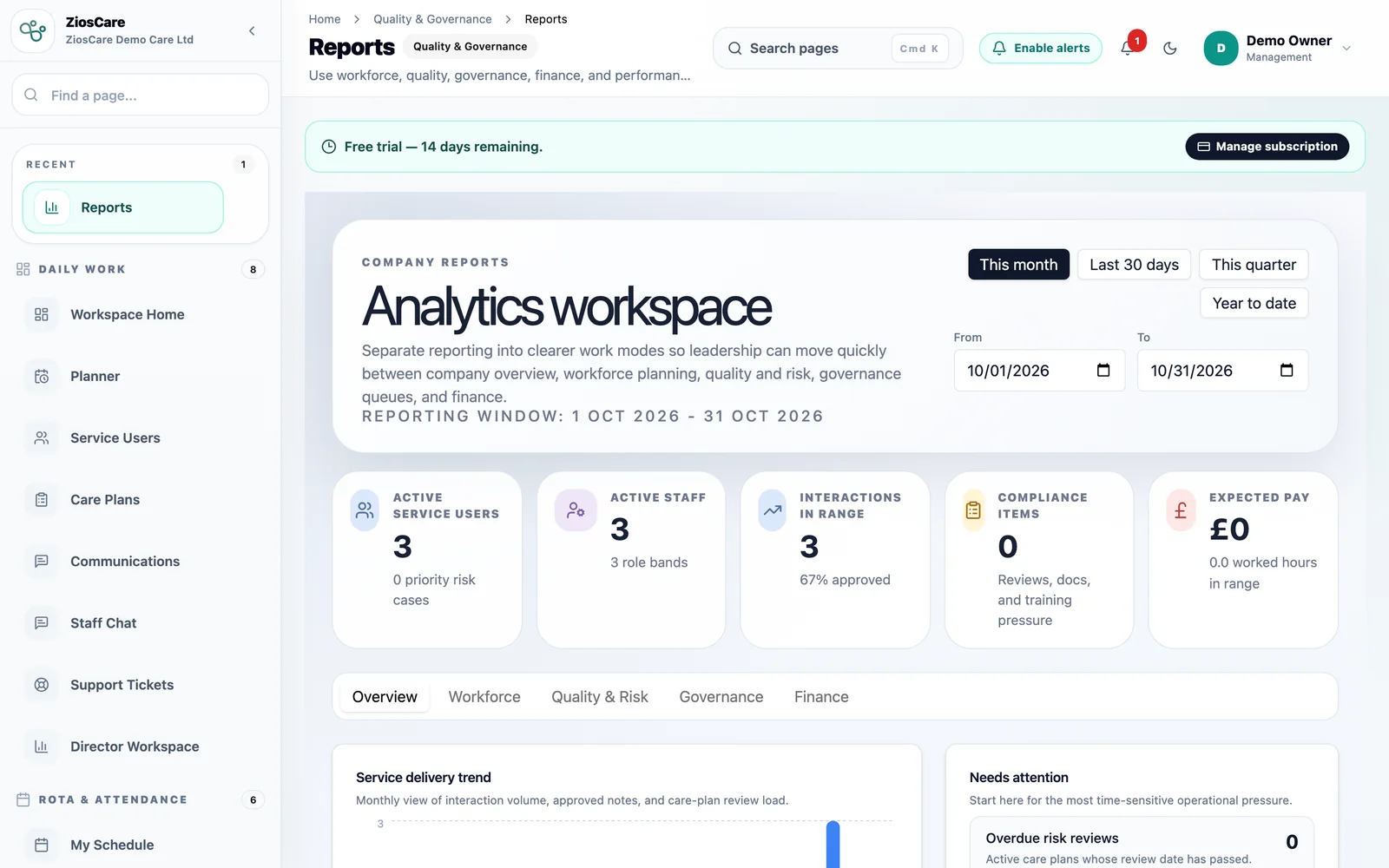Switch to the Quality & Risk tab

click(x=600, y=697)
